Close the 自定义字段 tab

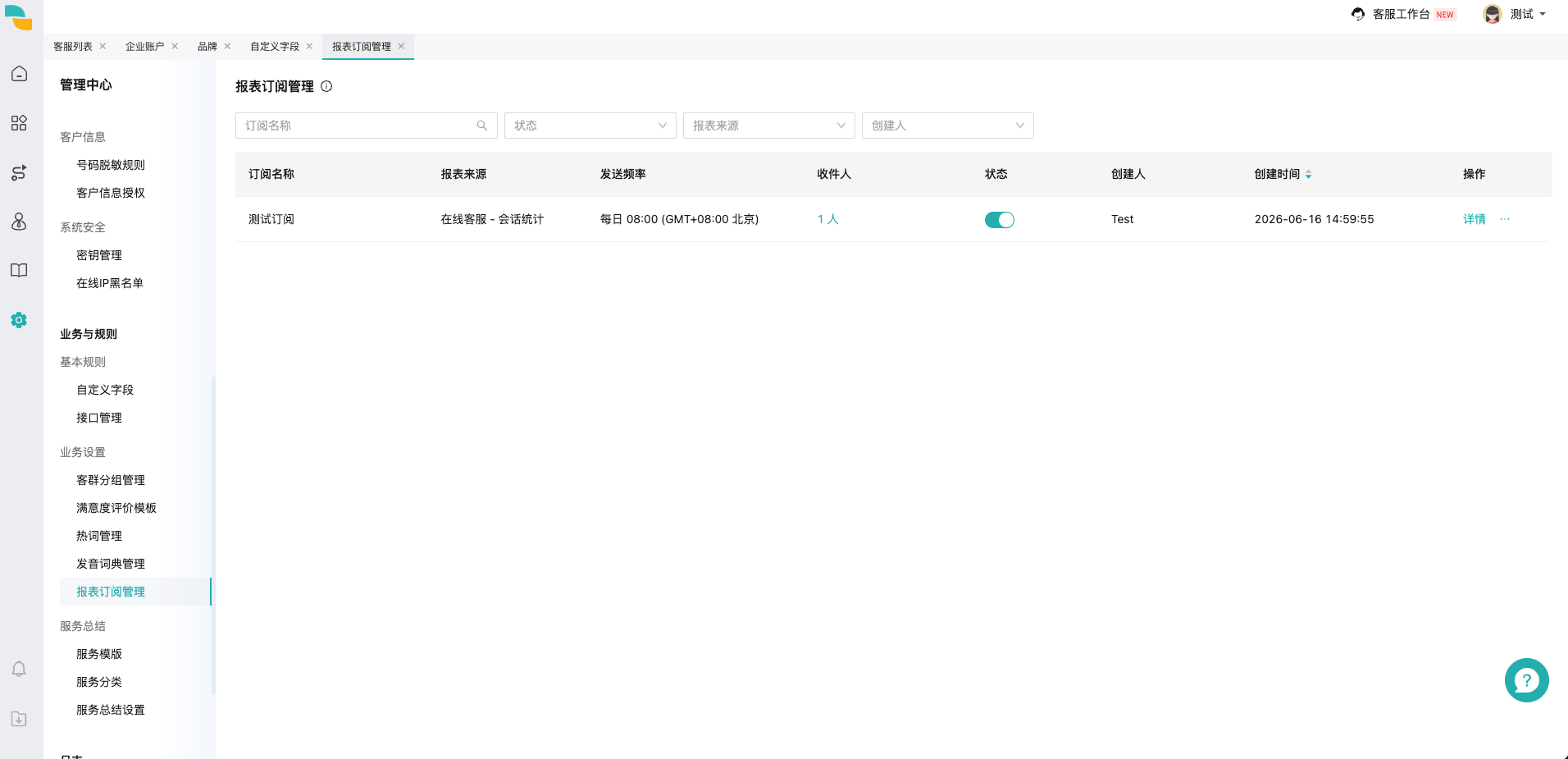(x=309, y=46)
